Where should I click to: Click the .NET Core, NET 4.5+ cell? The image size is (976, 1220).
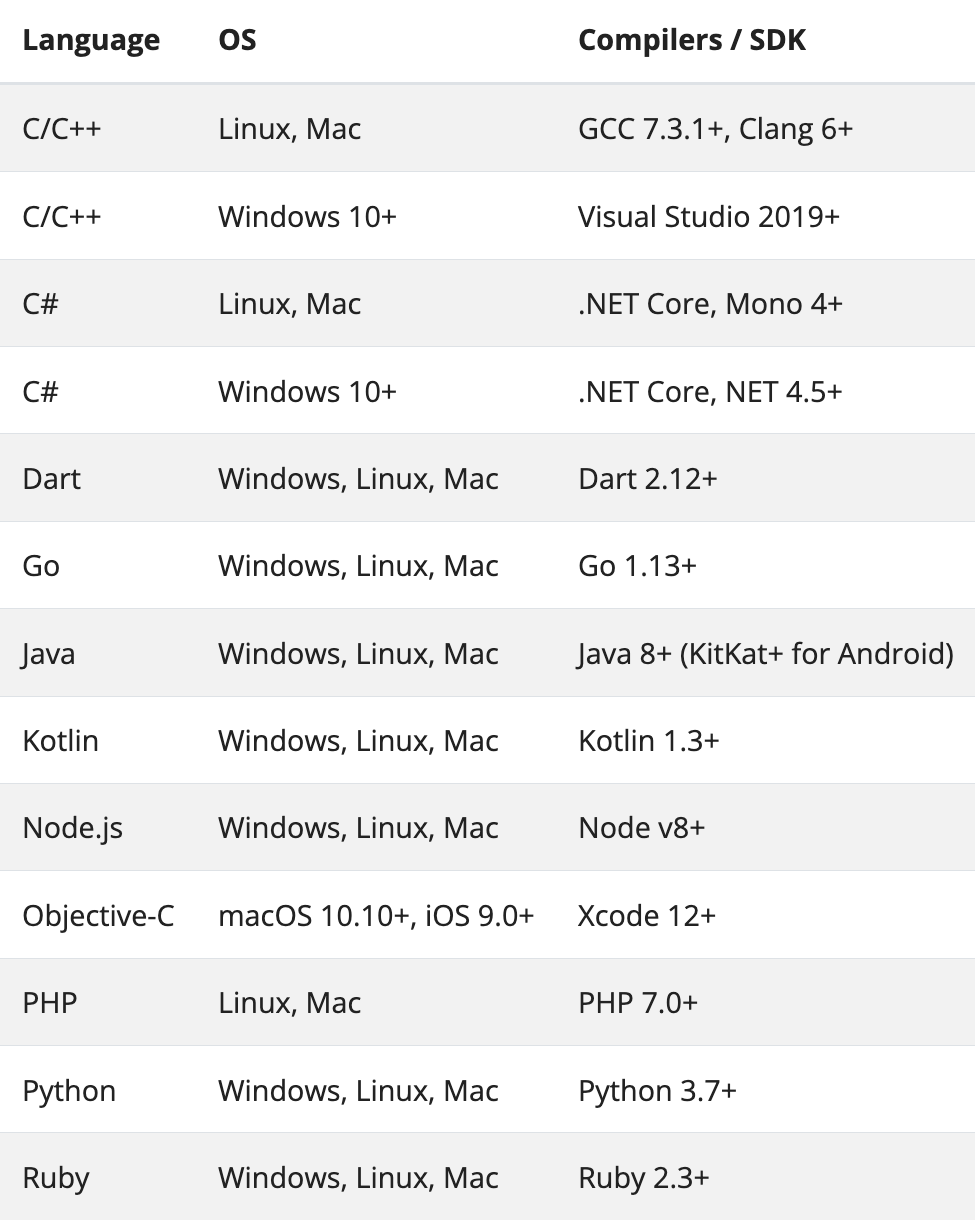click(710, 391)
